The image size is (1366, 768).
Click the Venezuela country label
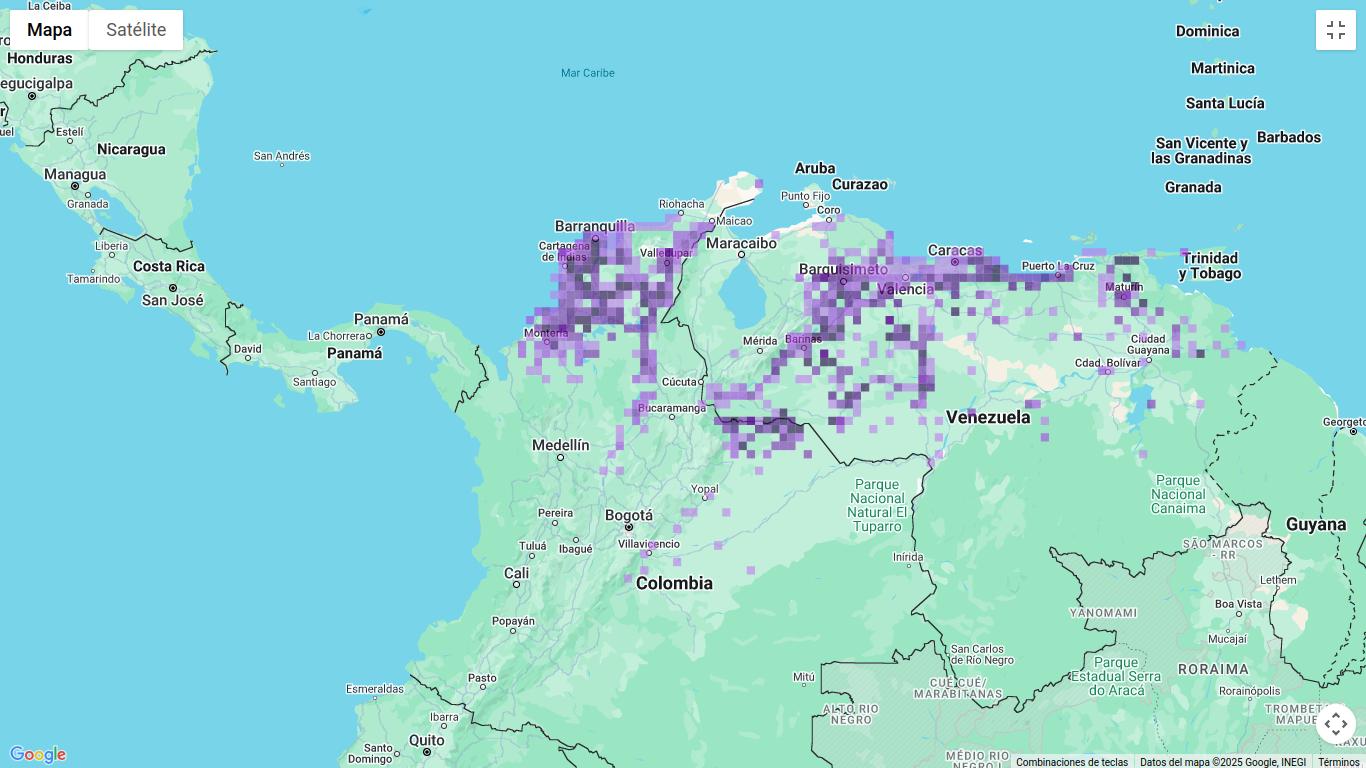click(988, 417)
